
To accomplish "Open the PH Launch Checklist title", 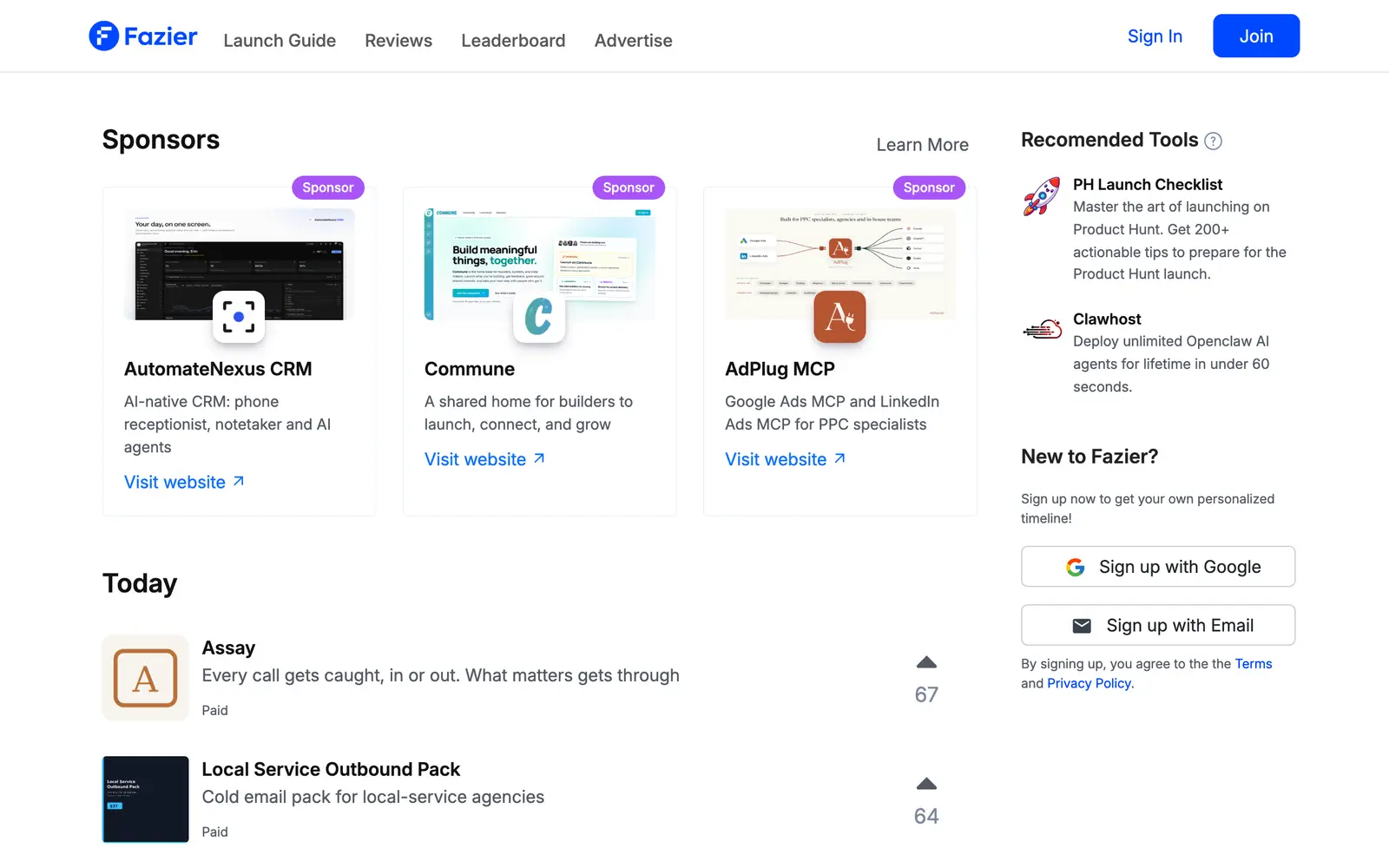I will coord(1147,185).
